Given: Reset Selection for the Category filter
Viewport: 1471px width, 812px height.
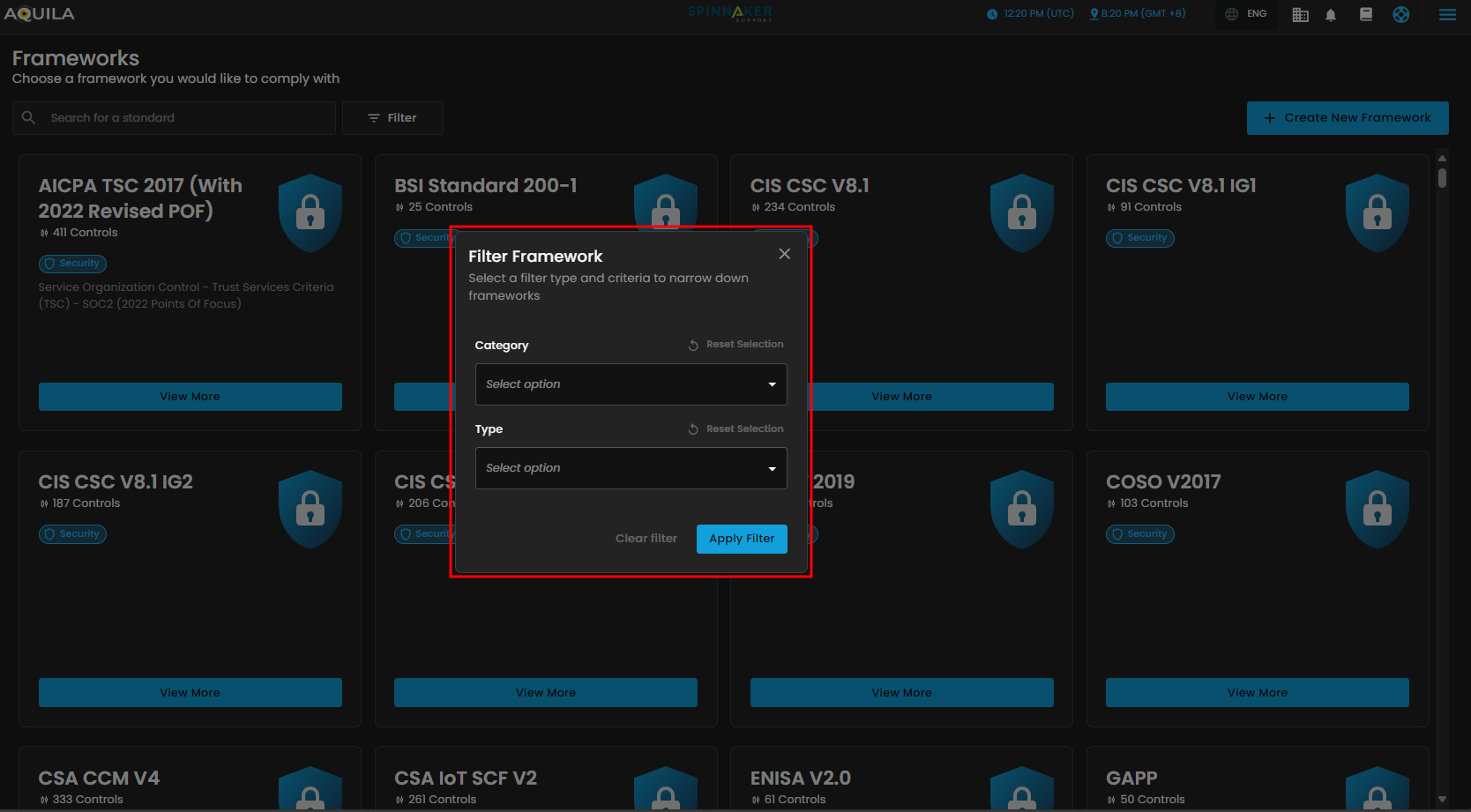Looking at the screenshot, I should tap(736, 345).
